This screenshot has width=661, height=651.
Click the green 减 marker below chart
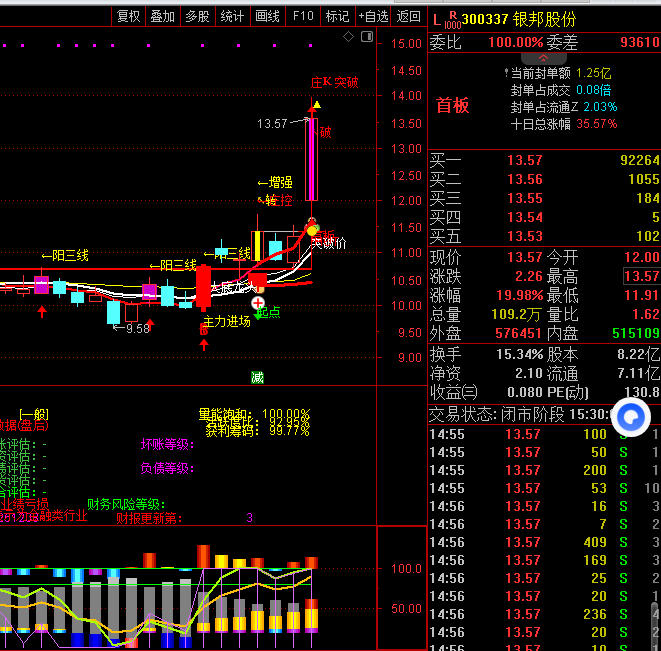(257, 377)
